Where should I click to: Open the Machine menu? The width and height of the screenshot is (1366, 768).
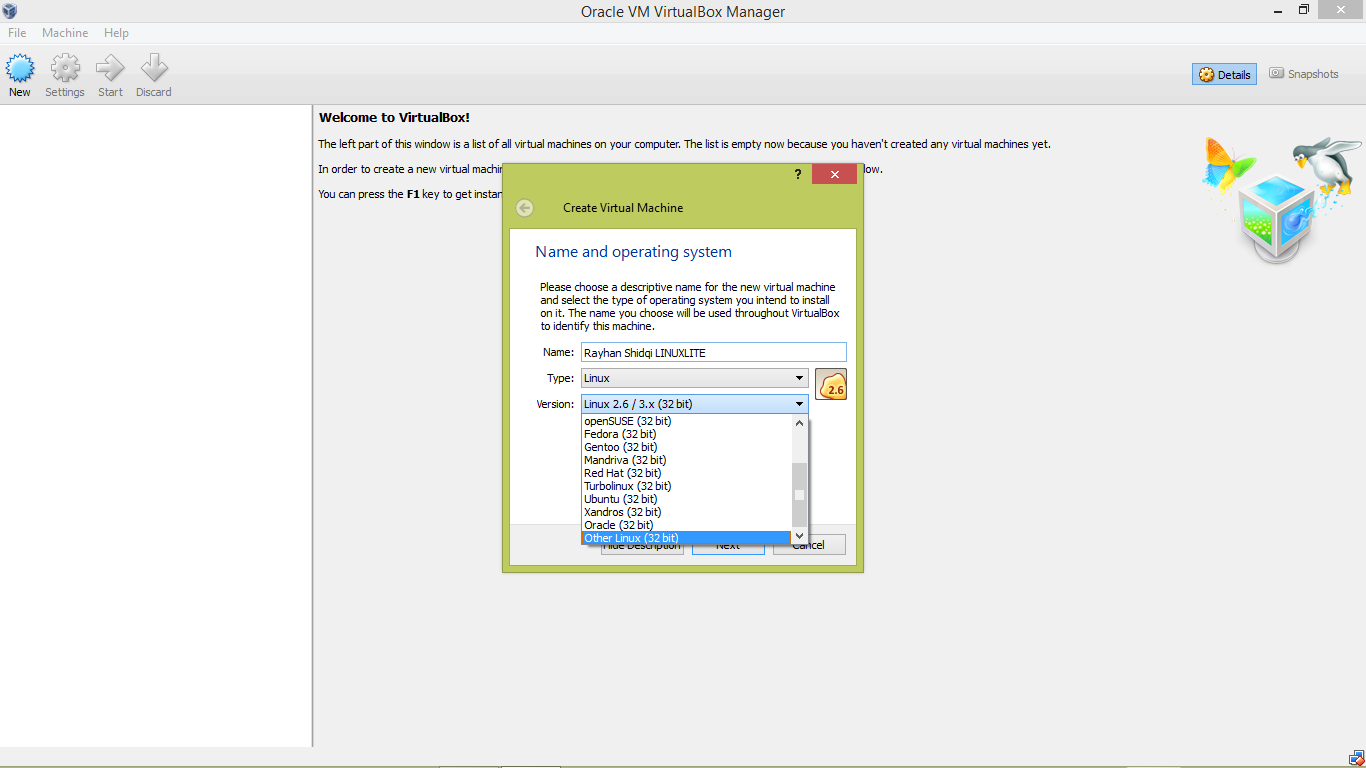tap(65, 33)
